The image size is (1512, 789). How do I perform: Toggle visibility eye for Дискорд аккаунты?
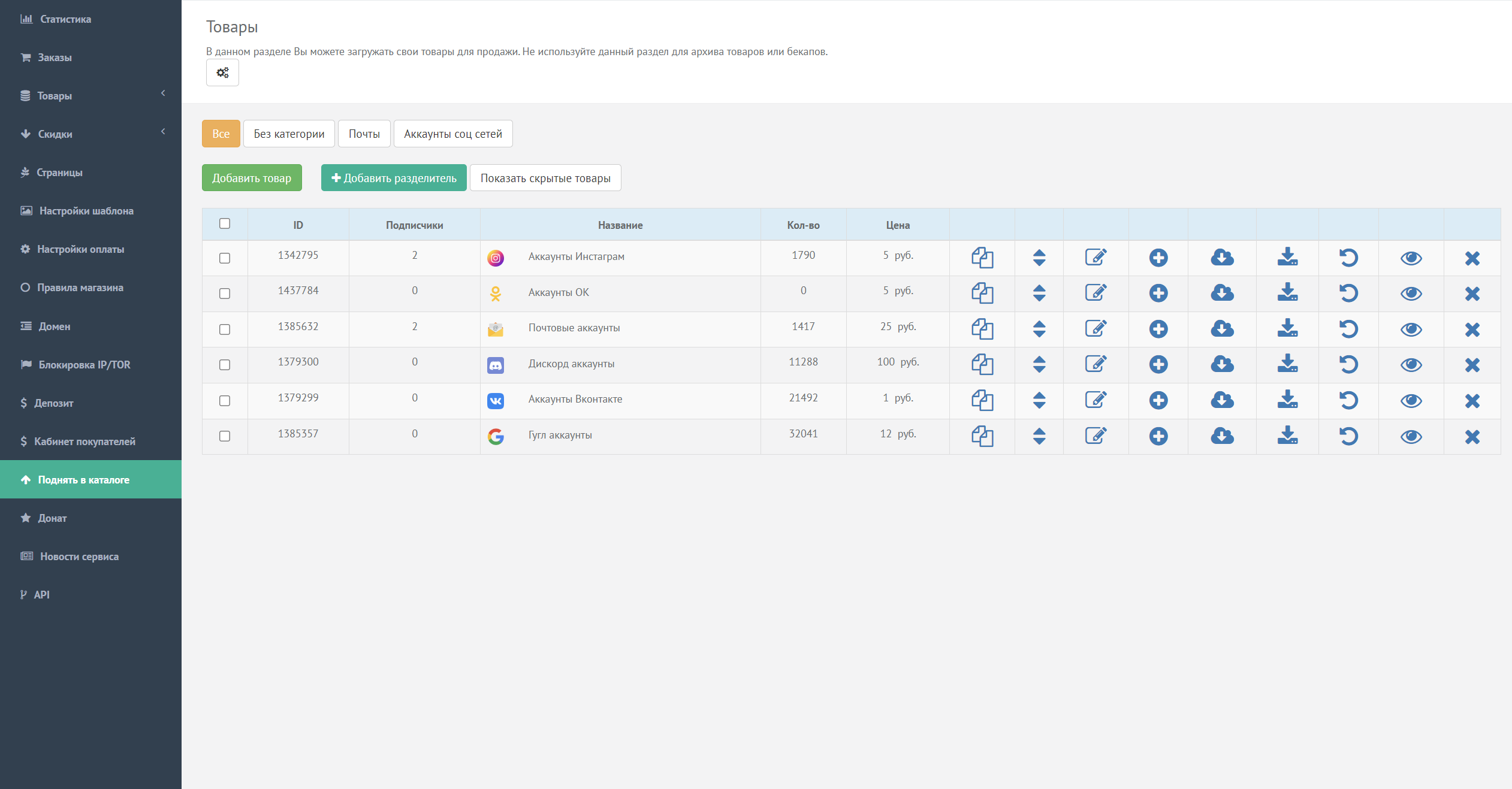1411,365
